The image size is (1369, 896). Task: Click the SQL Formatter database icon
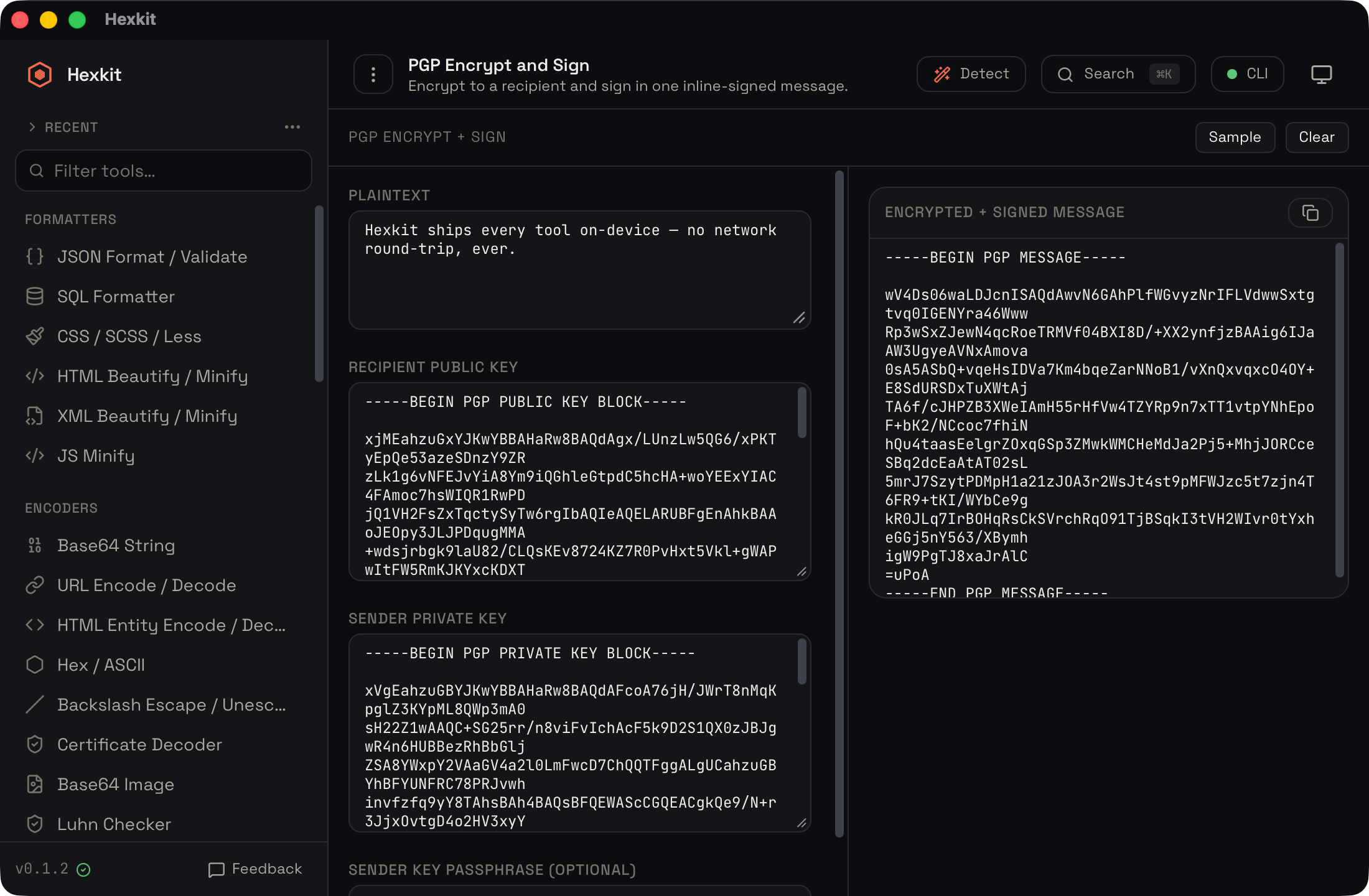tap(35, 297)
